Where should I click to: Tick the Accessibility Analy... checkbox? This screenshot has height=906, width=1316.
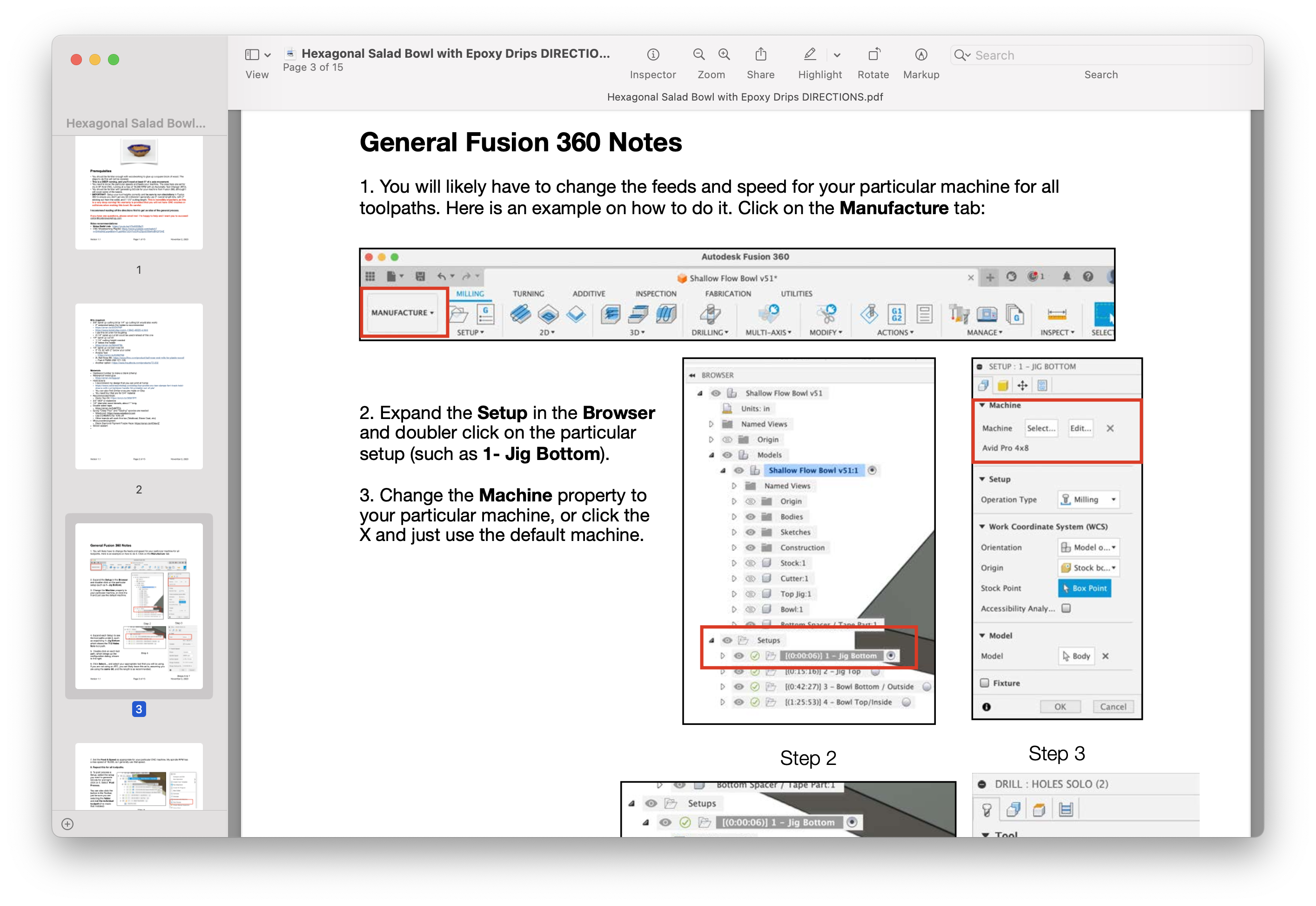coord(1067,608)
